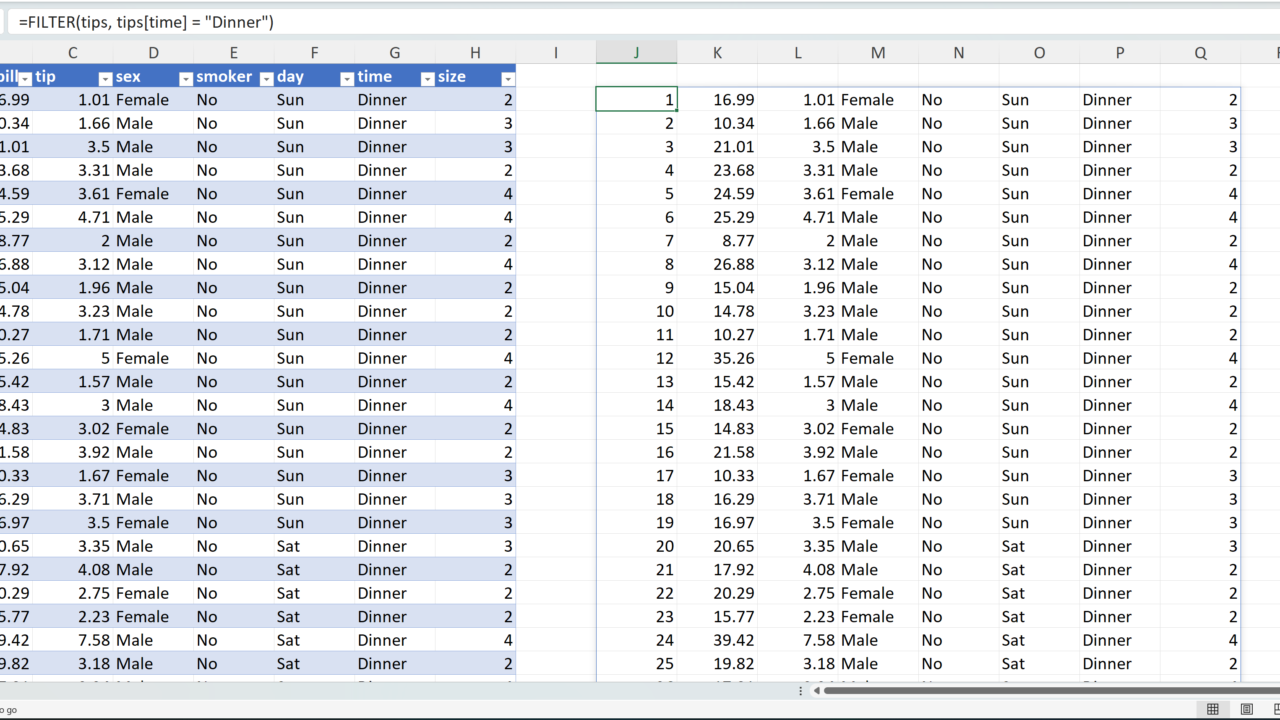
Task: Expand the smoker column filter menu
Action: click(x=266, y=78)
